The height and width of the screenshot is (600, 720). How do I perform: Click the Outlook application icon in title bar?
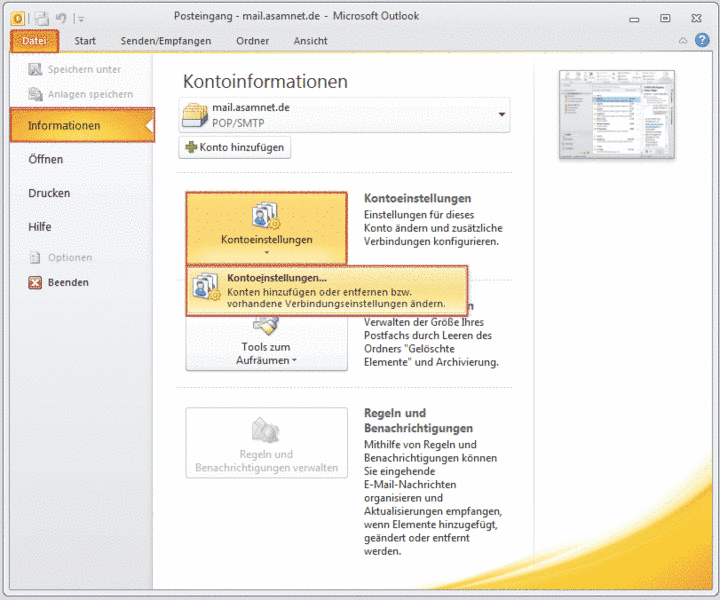17,17
